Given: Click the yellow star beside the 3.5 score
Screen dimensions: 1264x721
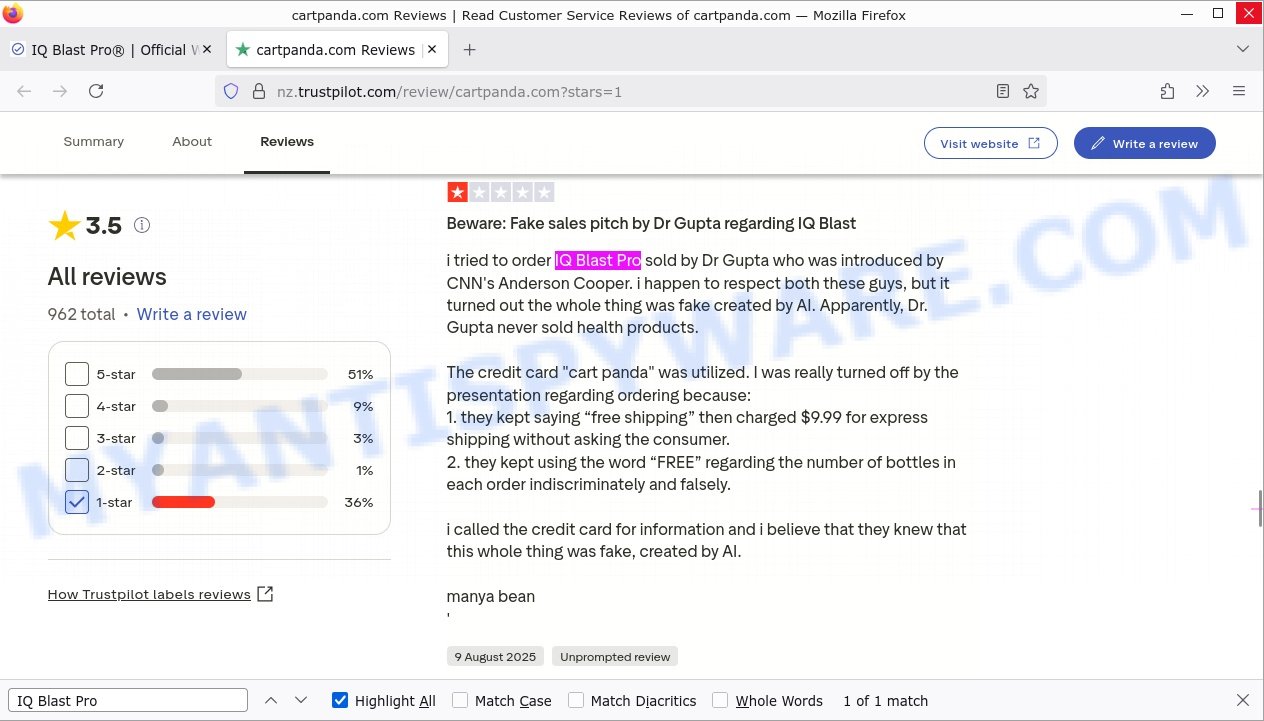Looking at the screenshot, I should click(64, 226).
